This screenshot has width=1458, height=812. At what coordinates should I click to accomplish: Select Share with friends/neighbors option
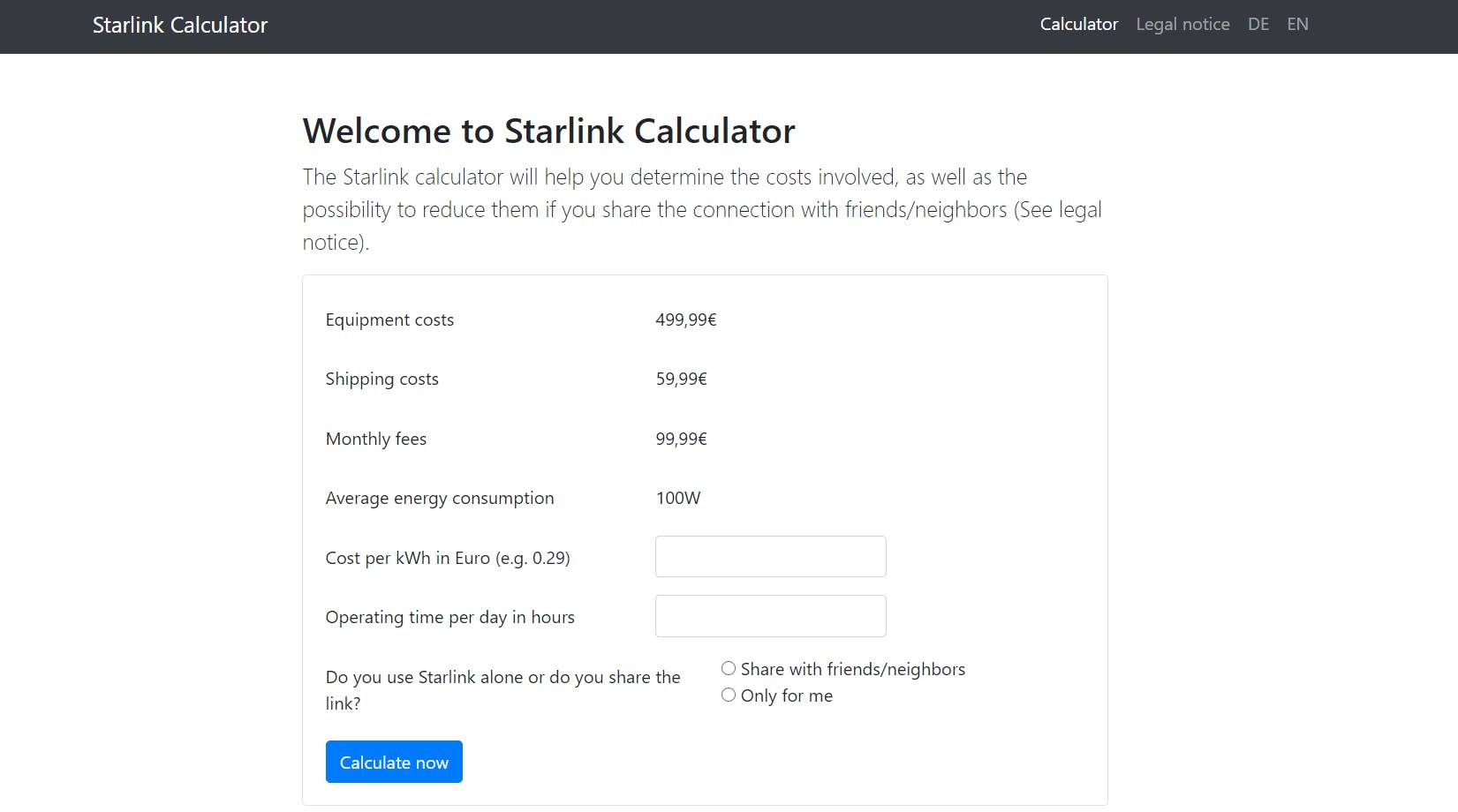[729, 668]
